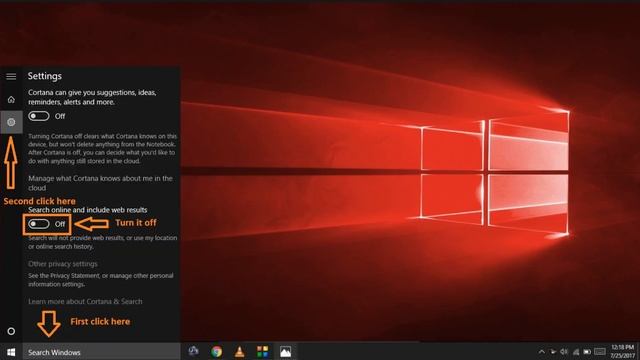Viewport: 640px width, 360px height.
Task: Check battery status in system tray
Action: tap(587, 351)
